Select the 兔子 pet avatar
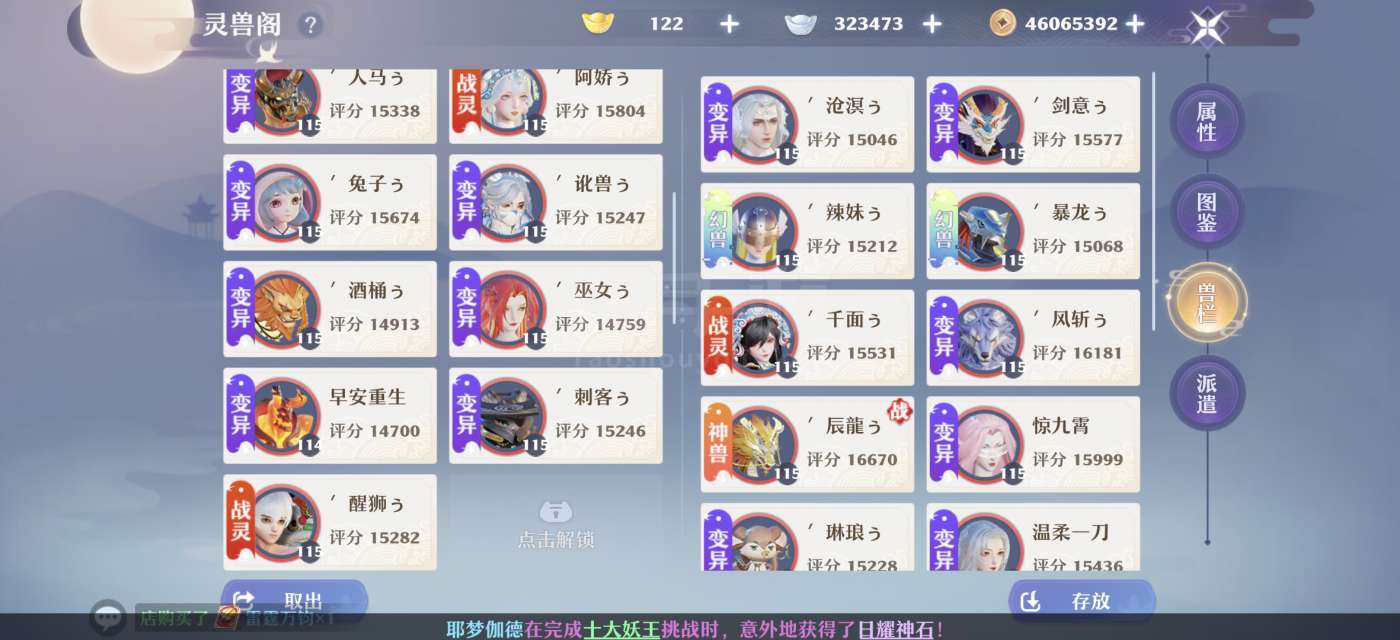The height and width of the screenshot is (640, 1400). [286, 201]
